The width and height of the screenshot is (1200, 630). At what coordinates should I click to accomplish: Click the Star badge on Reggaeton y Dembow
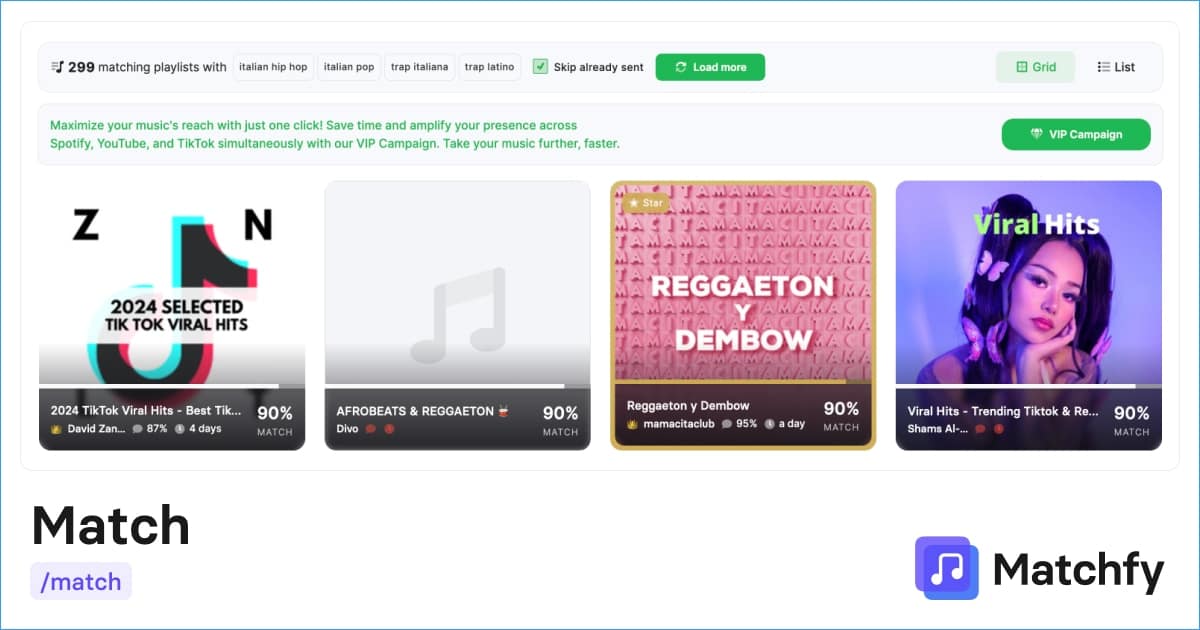tap(645, 203)
